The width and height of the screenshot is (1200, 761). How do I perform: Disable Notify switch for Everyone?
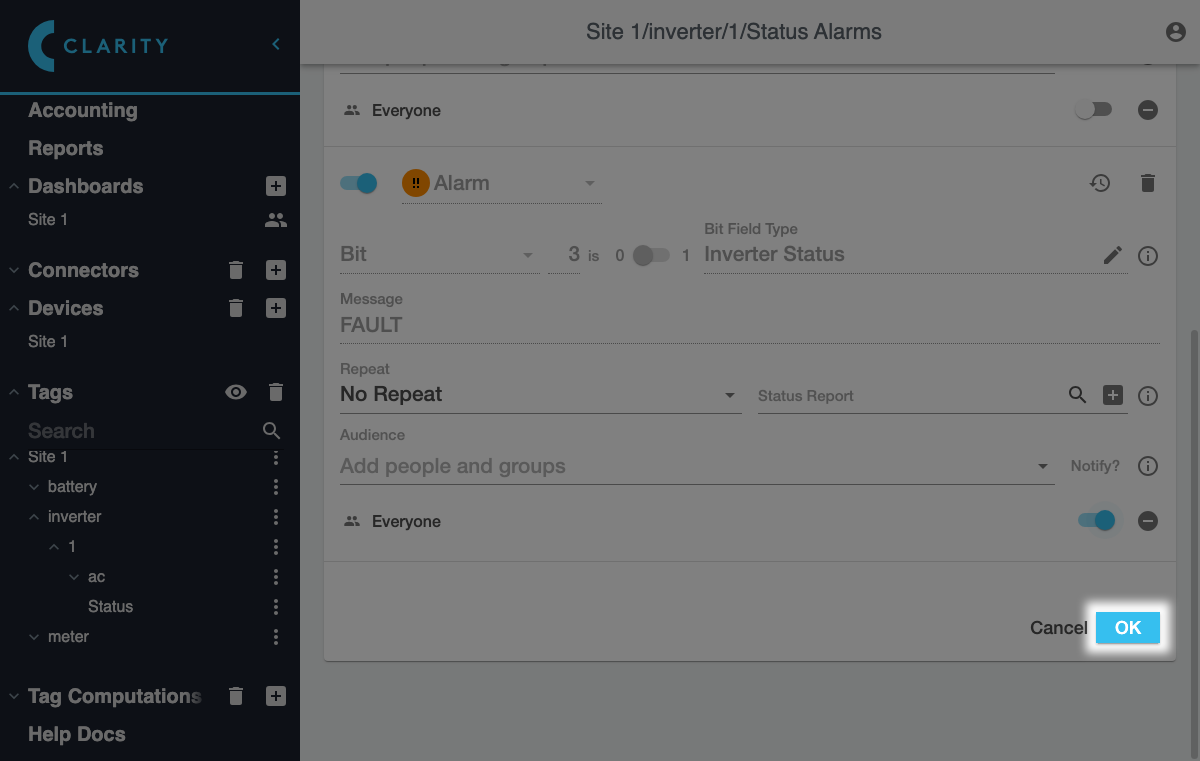[x=1096, y=521]
